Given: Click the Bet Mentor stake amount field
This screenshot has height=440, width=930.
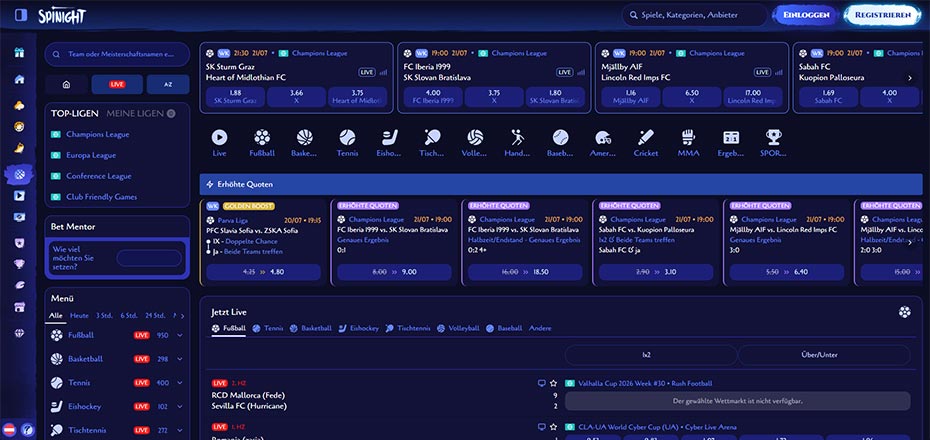Looking at the screenshot, I should pyautogui.click(x=149, y=258).
